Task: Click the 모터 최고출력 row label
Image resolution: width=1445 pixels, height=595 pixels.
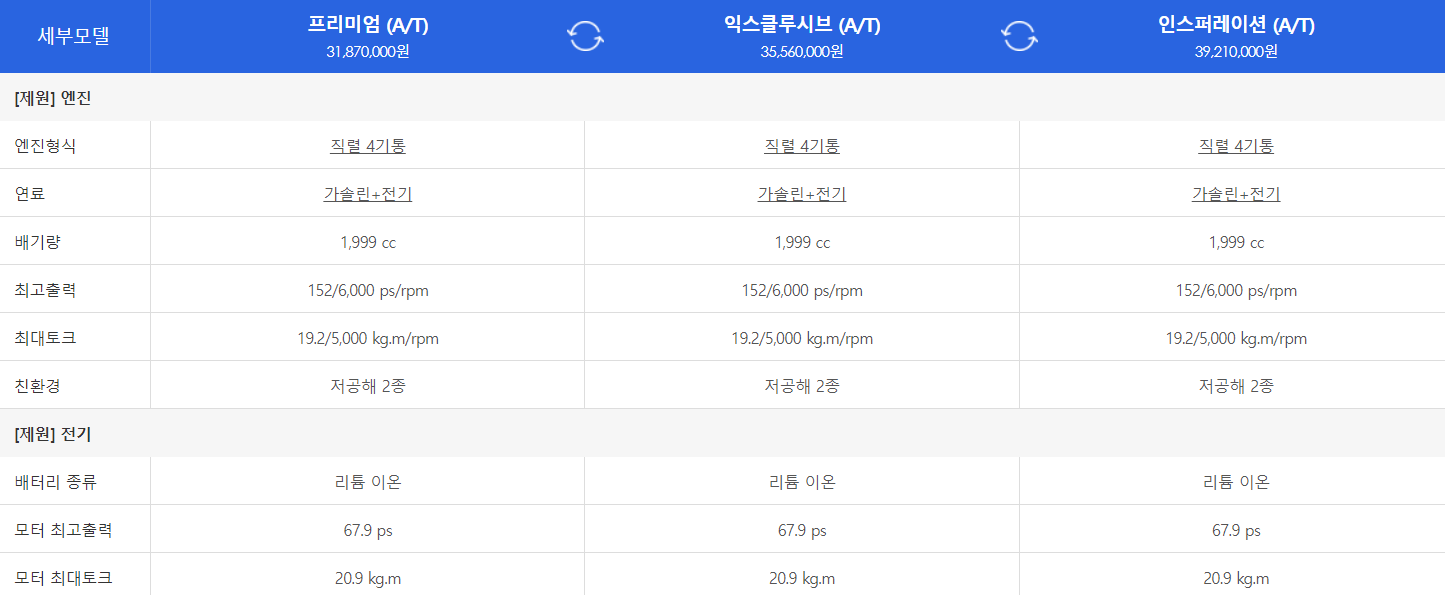Action: coord(63,530)
